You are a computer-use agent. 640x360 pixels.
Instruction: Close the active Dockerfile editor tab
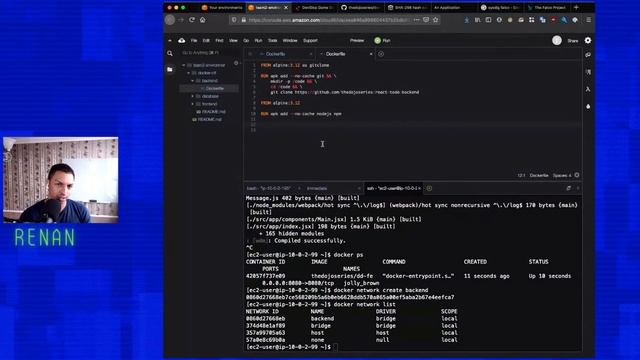coord(371,54)
